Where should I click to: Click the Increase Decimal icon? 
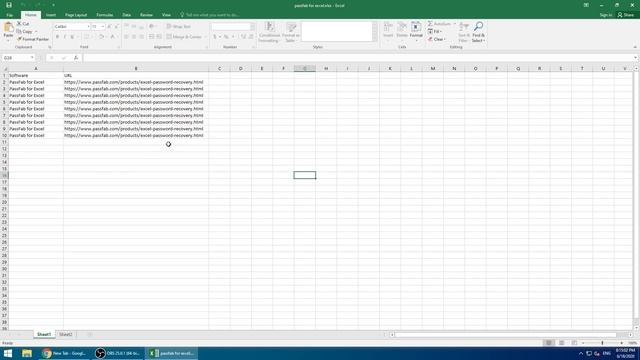(x=243, y=37)
